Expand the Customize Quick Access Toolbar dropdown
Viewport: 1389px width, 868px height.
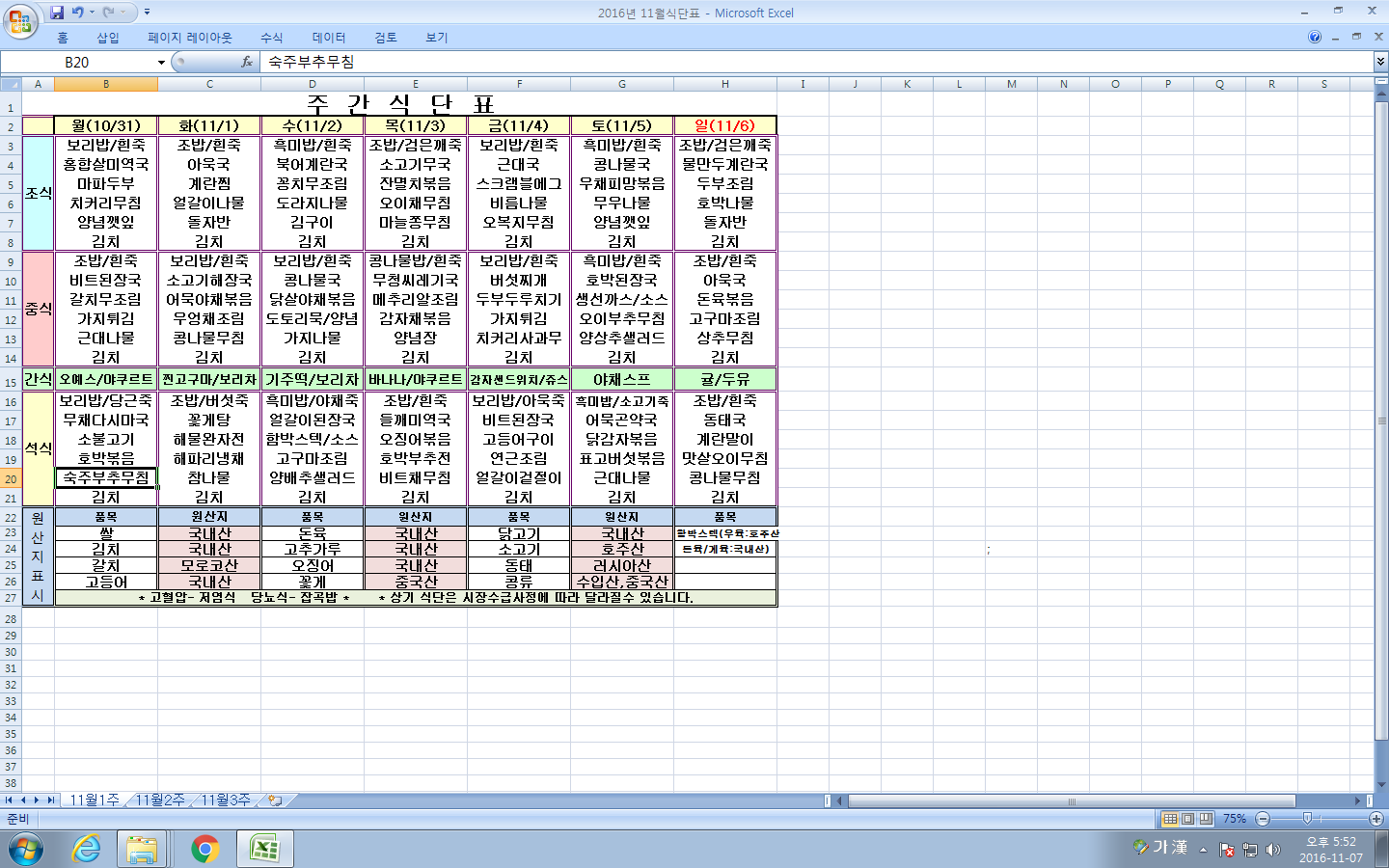point(147,13)
